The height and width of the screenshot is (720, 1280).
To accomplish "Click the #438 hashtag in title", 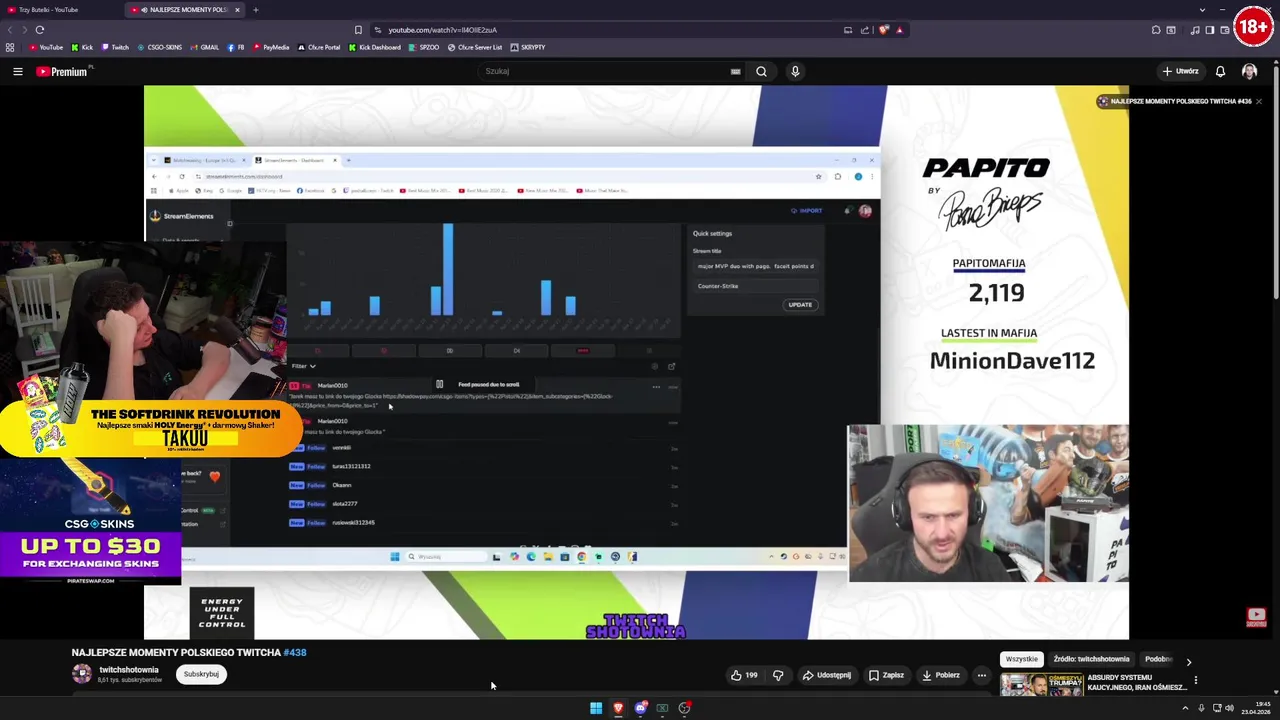I will click(295, 652).
